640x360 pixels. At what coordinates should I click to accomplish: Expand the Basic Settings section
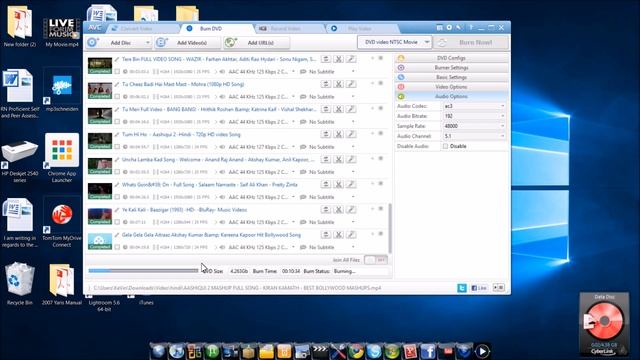point(451,77)
